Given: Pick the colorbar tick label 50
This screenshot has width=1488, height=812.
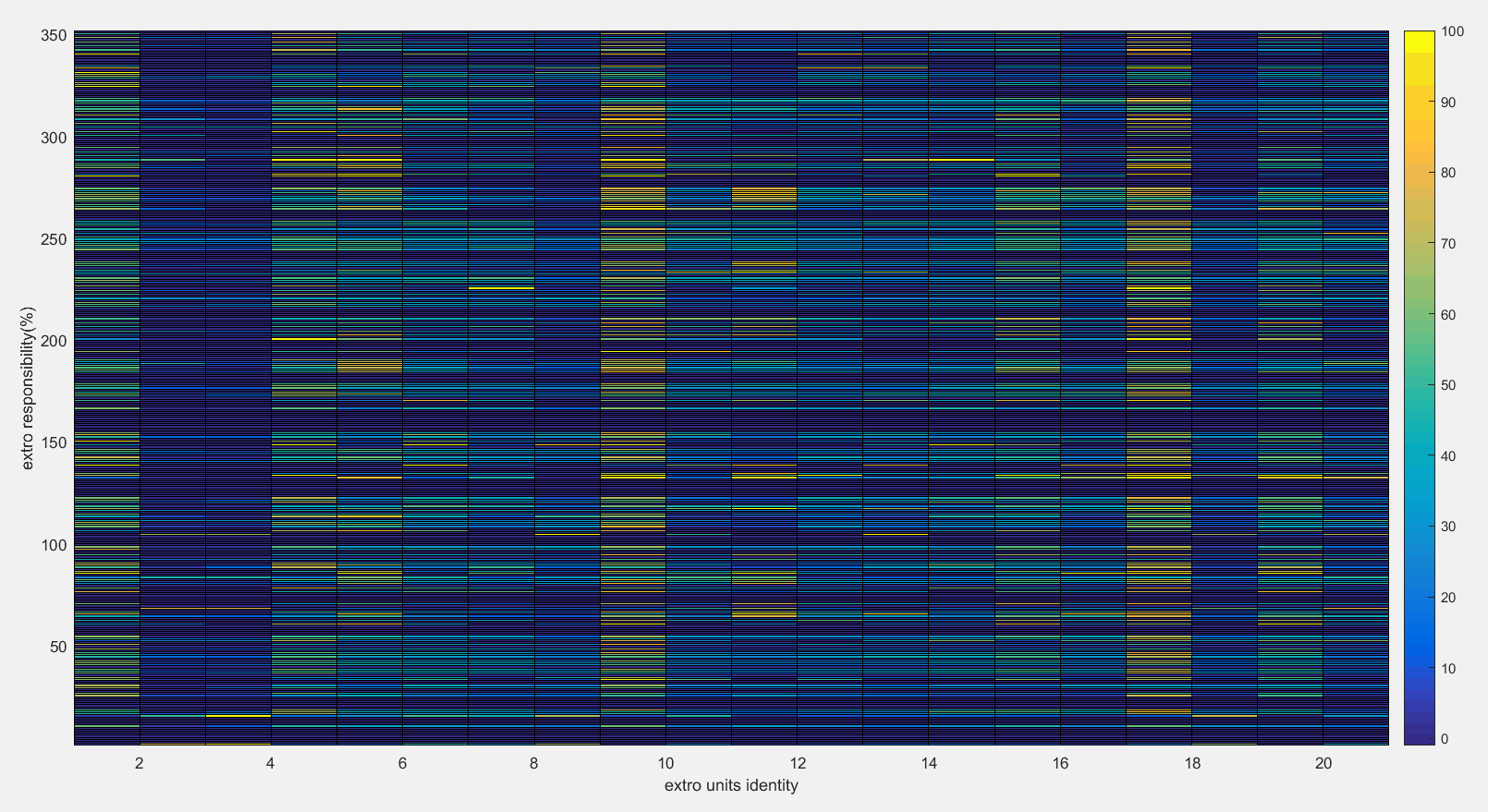Looking at the screenshot, I should coord(1448,385).
